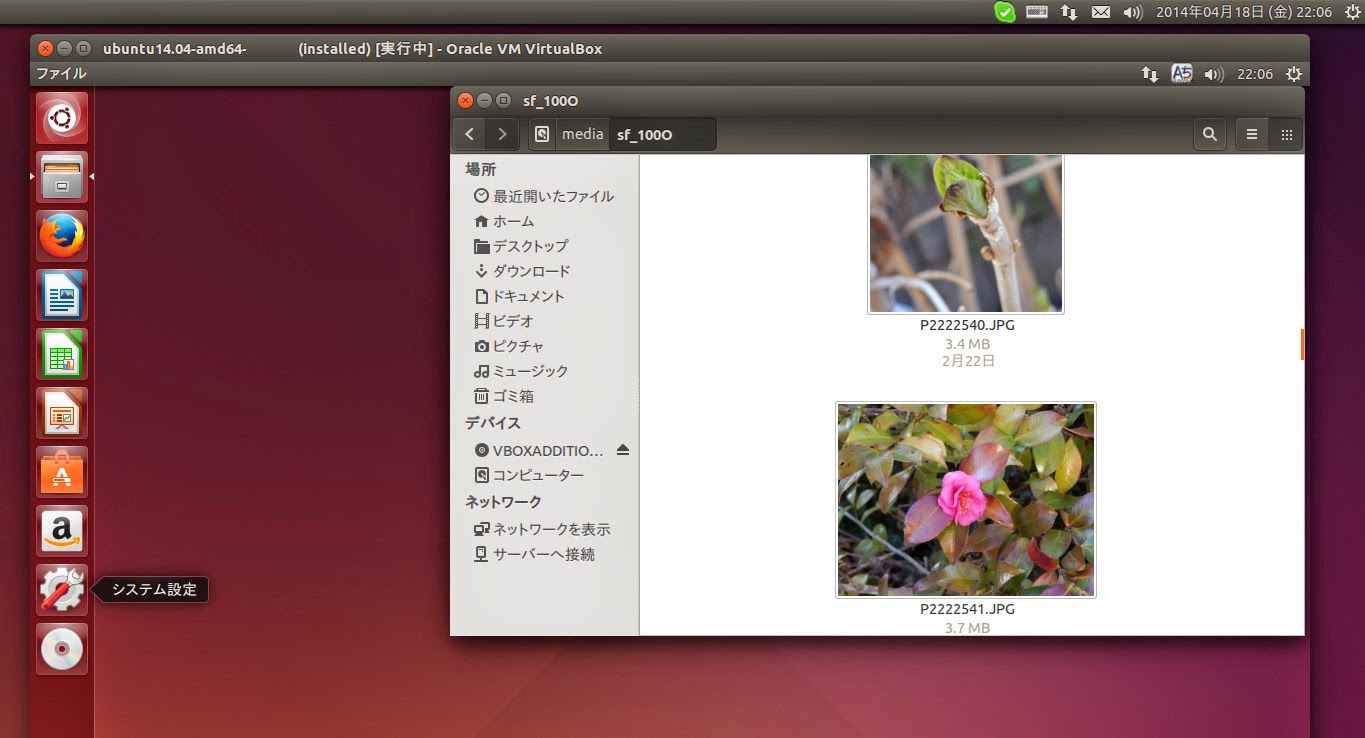Viewport: 1365px width, 738px height.
Task: Click host green checkmark status indicator
Action: click(1005, 12)
